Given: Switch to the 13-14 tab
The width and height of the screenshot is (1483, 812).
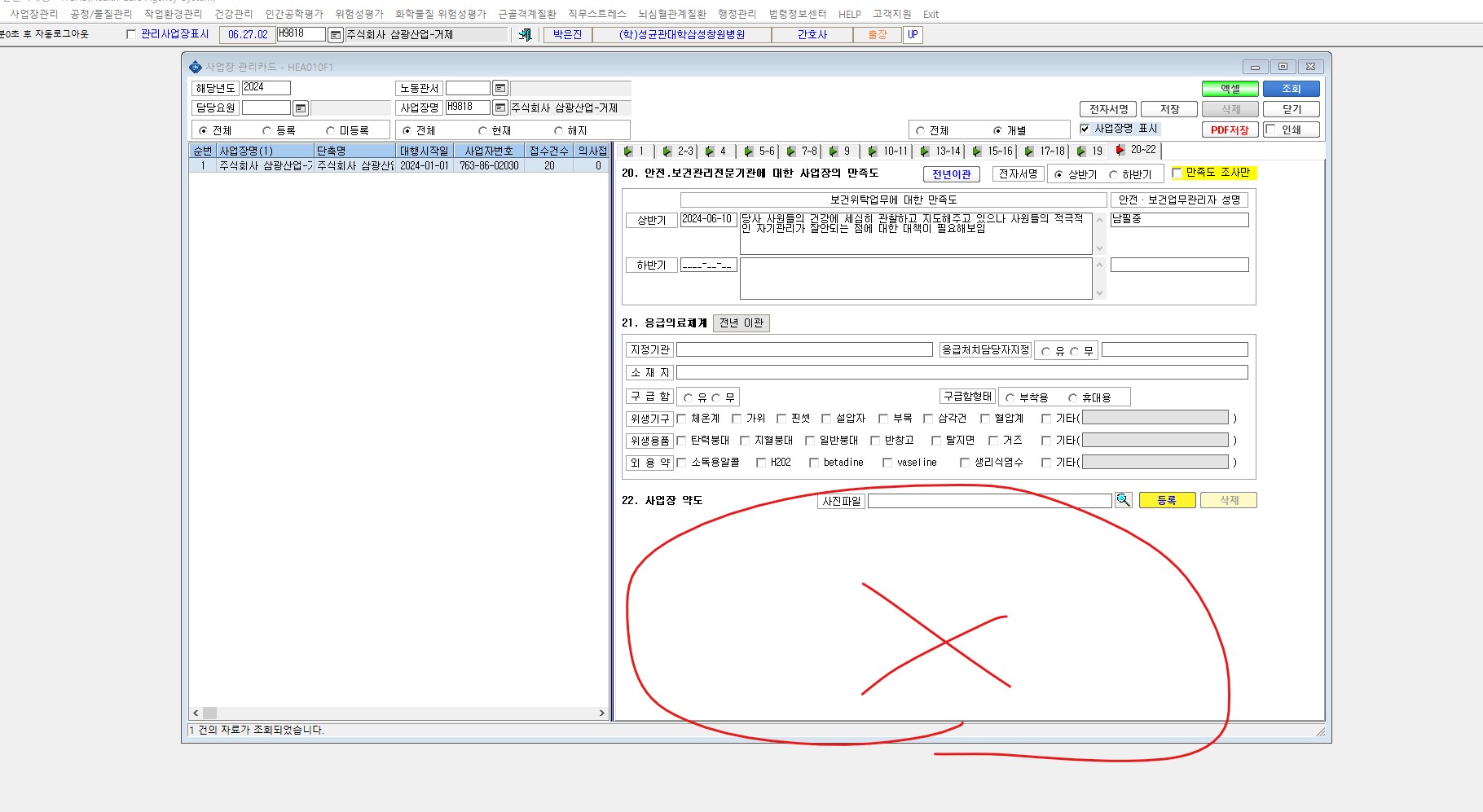Looking at the screenshot, I should 941,151.
